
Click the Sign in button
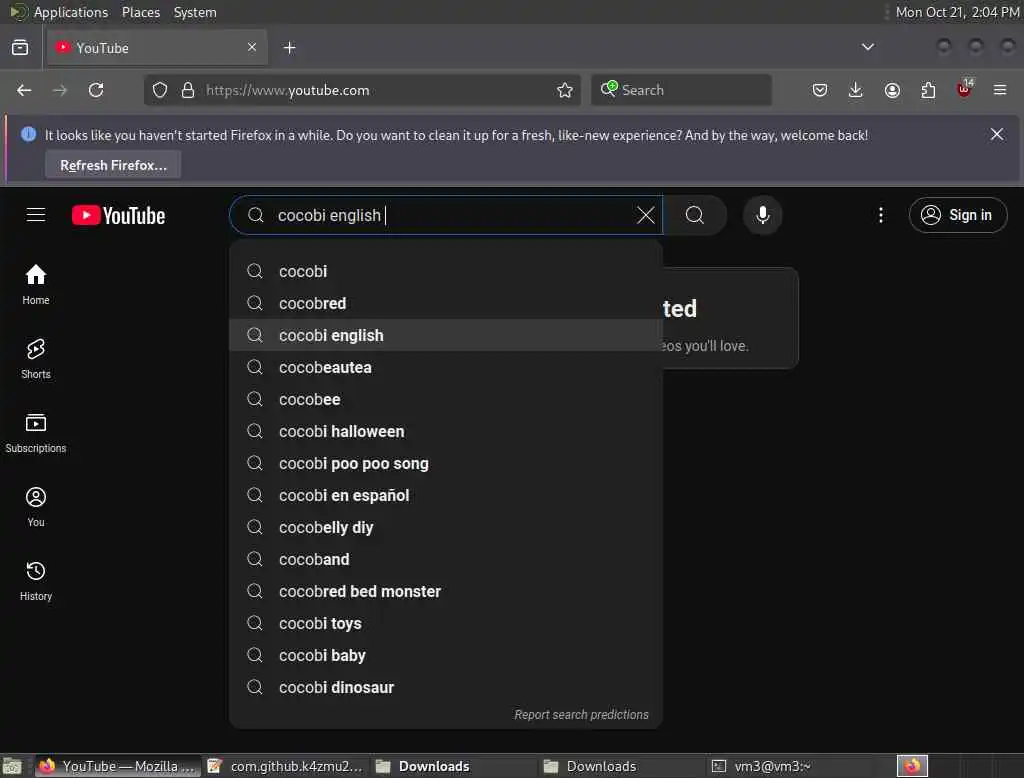click(x=957, y=215)
